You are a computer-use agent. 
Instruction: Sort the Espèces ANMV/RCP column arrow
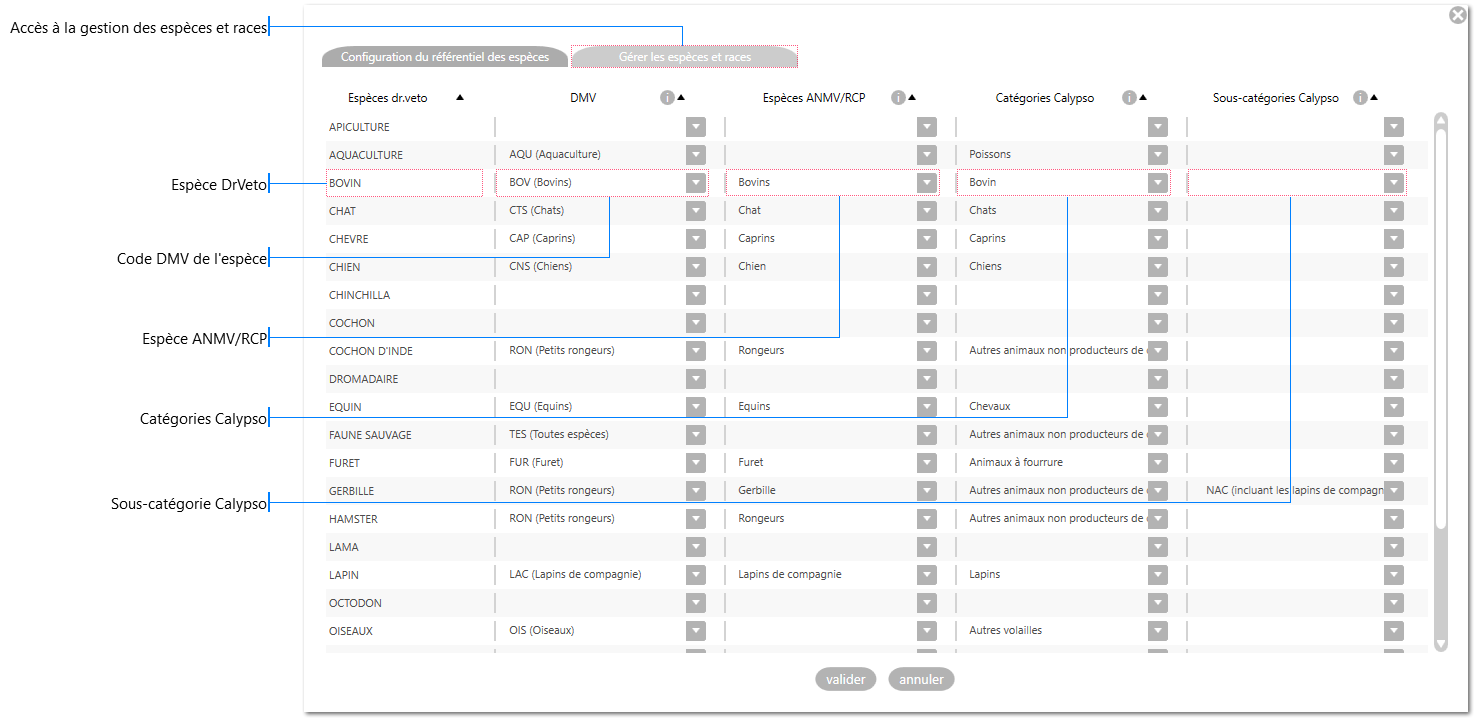click(912, 98)
